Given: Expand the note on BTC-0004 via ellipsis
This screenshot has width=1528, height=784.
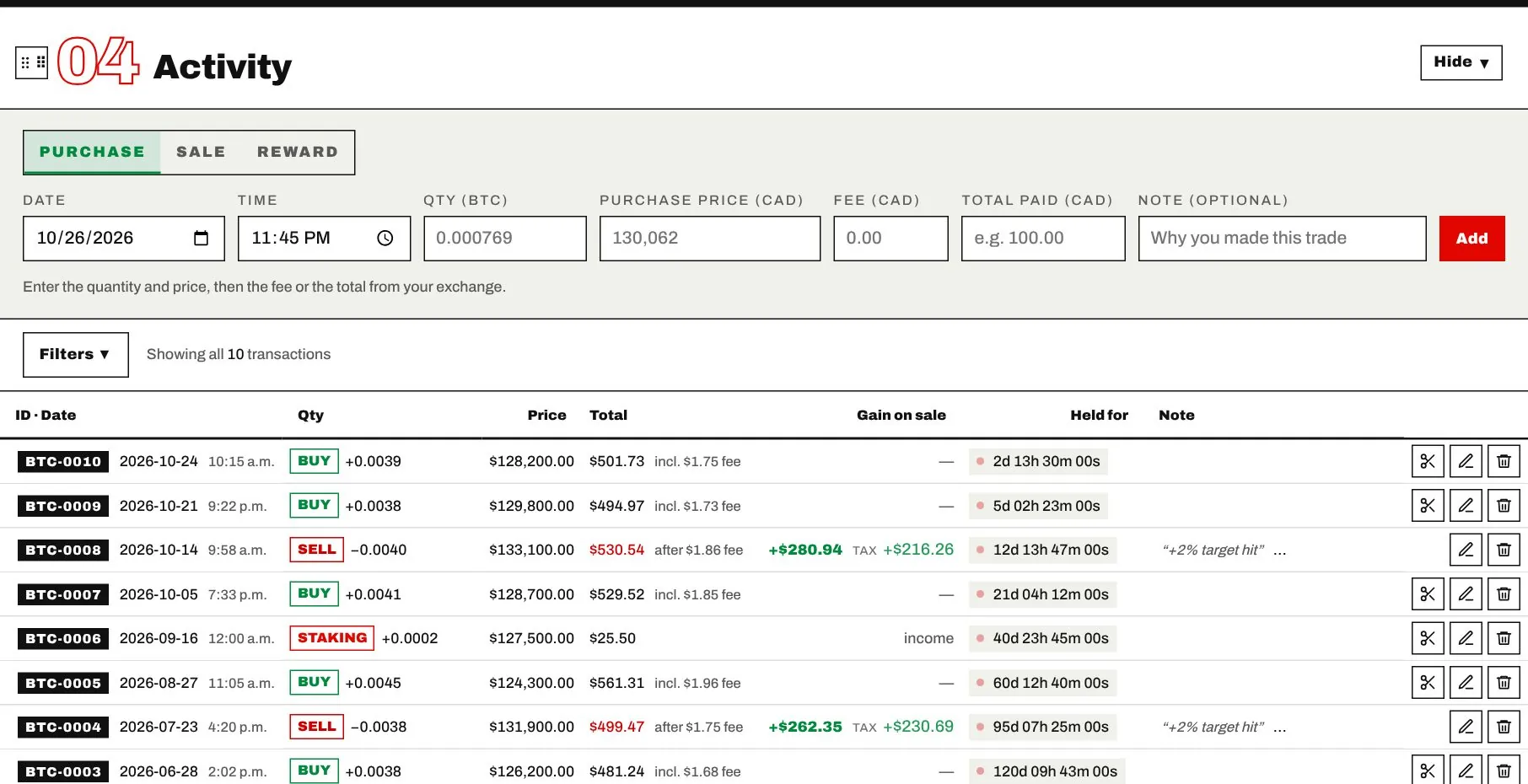Looking at the screenshot, I should point(1279,728).
